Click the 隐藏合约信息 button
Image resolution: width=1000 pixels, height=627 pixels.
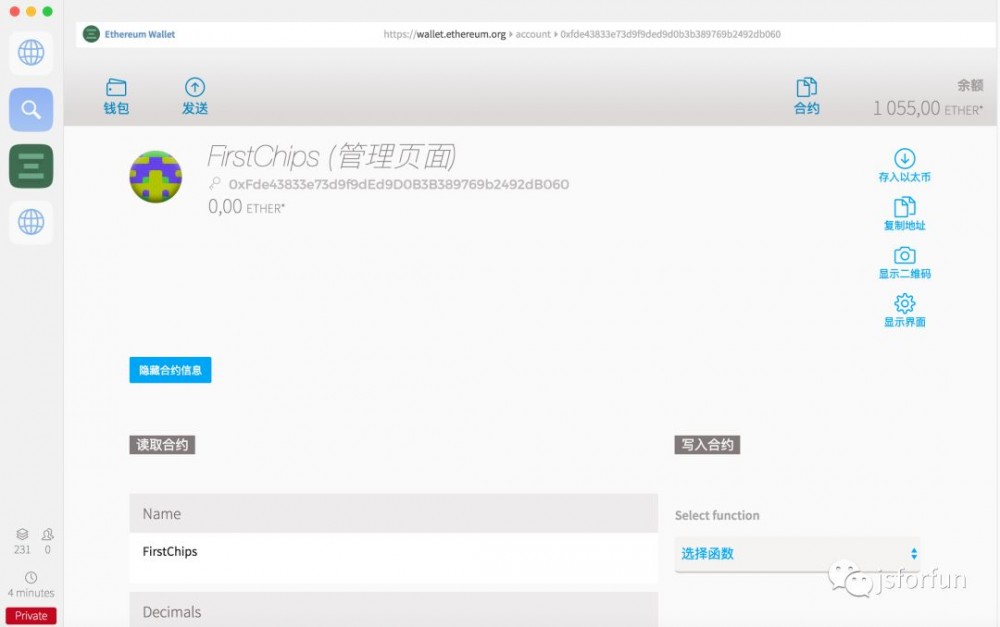(x=170, y=370)
